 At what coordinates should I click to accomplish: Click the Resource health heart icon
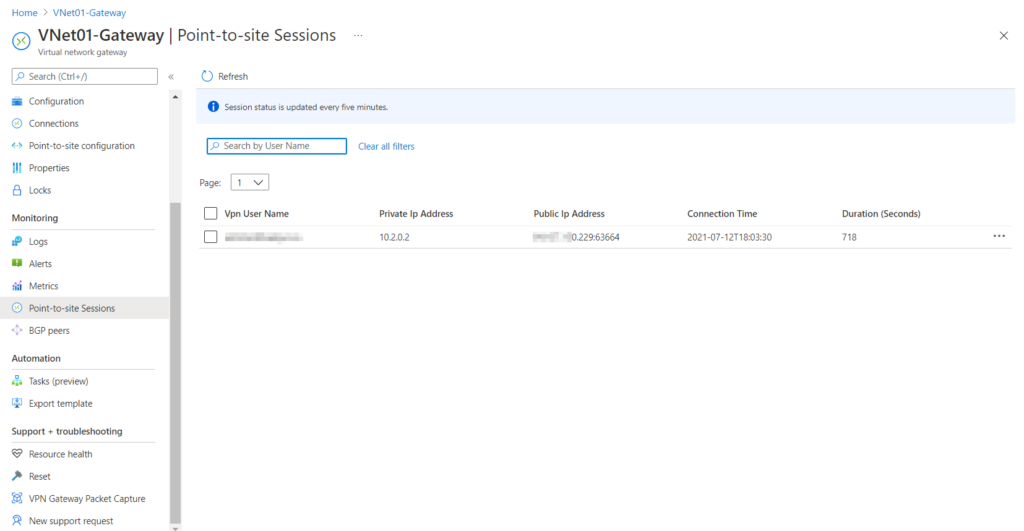point(17,454)
